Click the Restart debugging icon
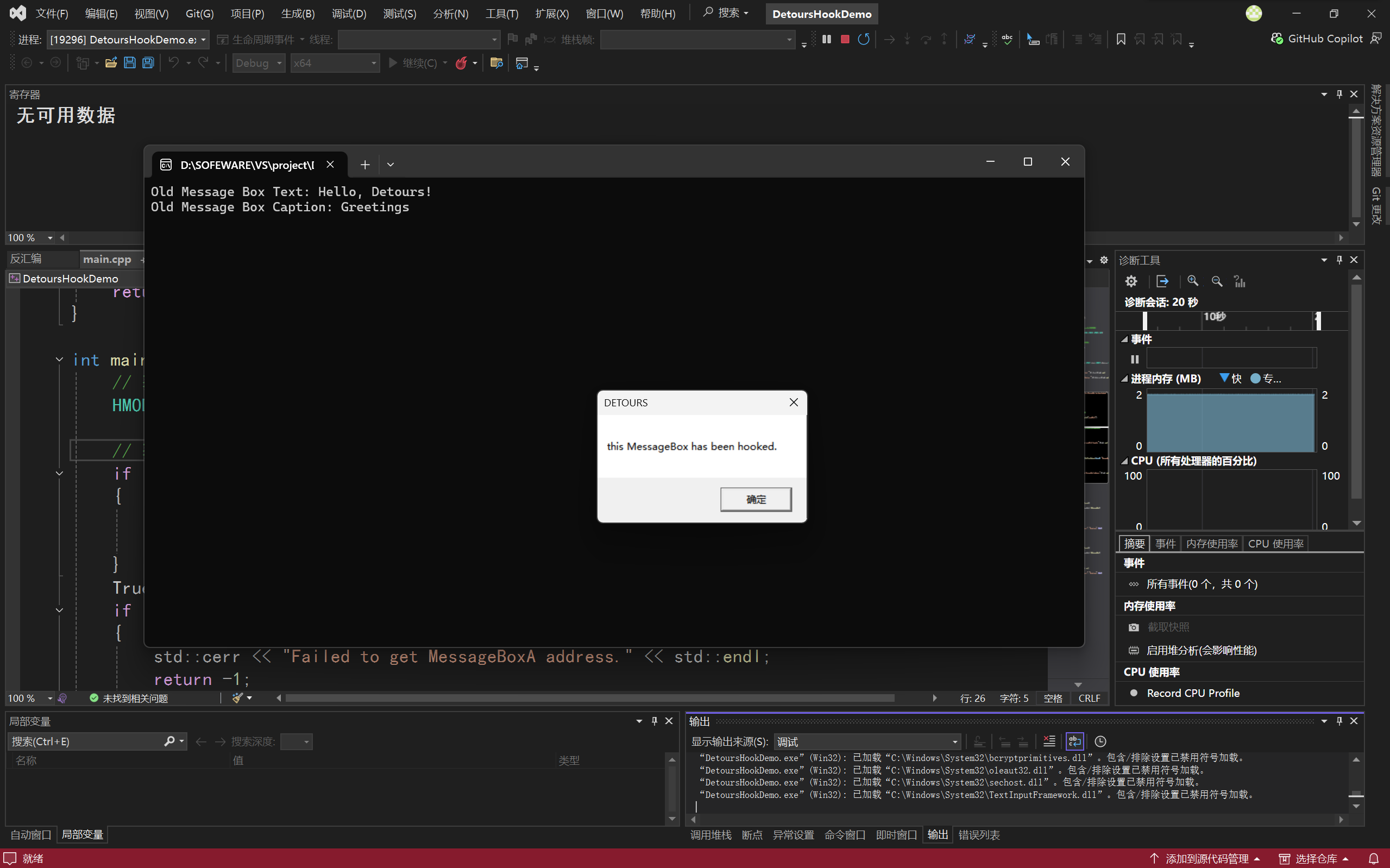The height and width of the screenshot is (868, 1390). tap(863, 39)
